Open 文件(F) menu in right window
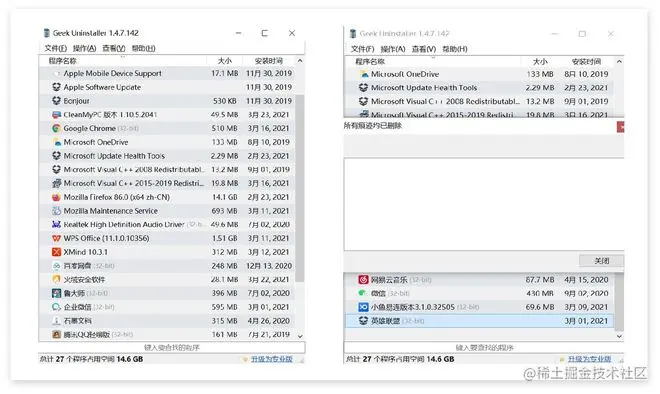 [362, 49]
